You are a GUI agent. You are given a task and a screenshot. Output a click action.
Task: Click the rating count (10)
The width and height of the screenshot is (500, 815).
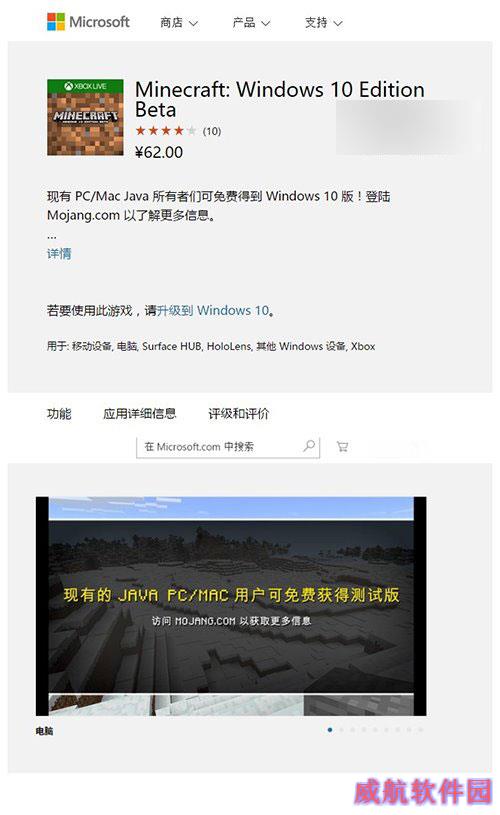[212, 131]
